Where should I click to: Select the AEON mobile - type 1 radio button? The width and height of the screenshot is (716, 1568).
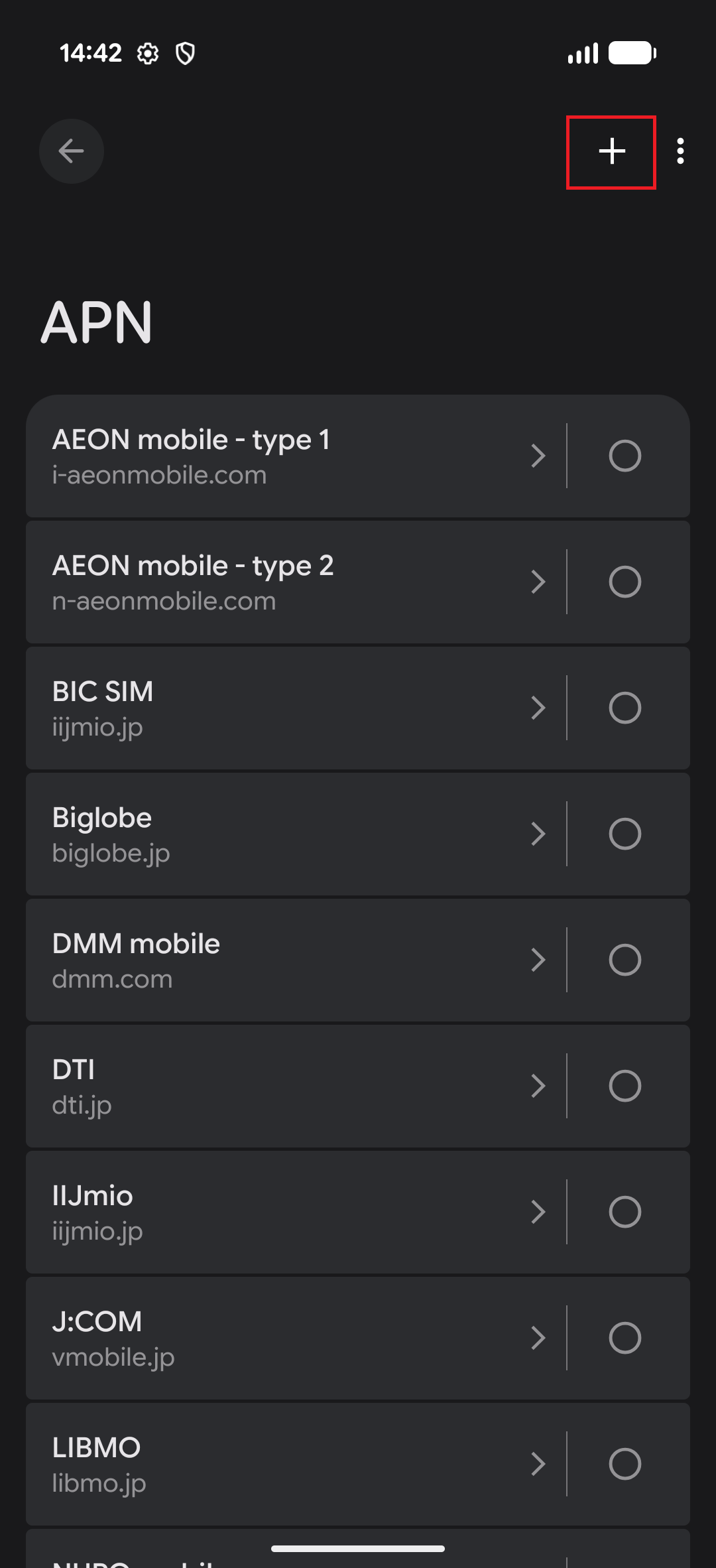625,456
